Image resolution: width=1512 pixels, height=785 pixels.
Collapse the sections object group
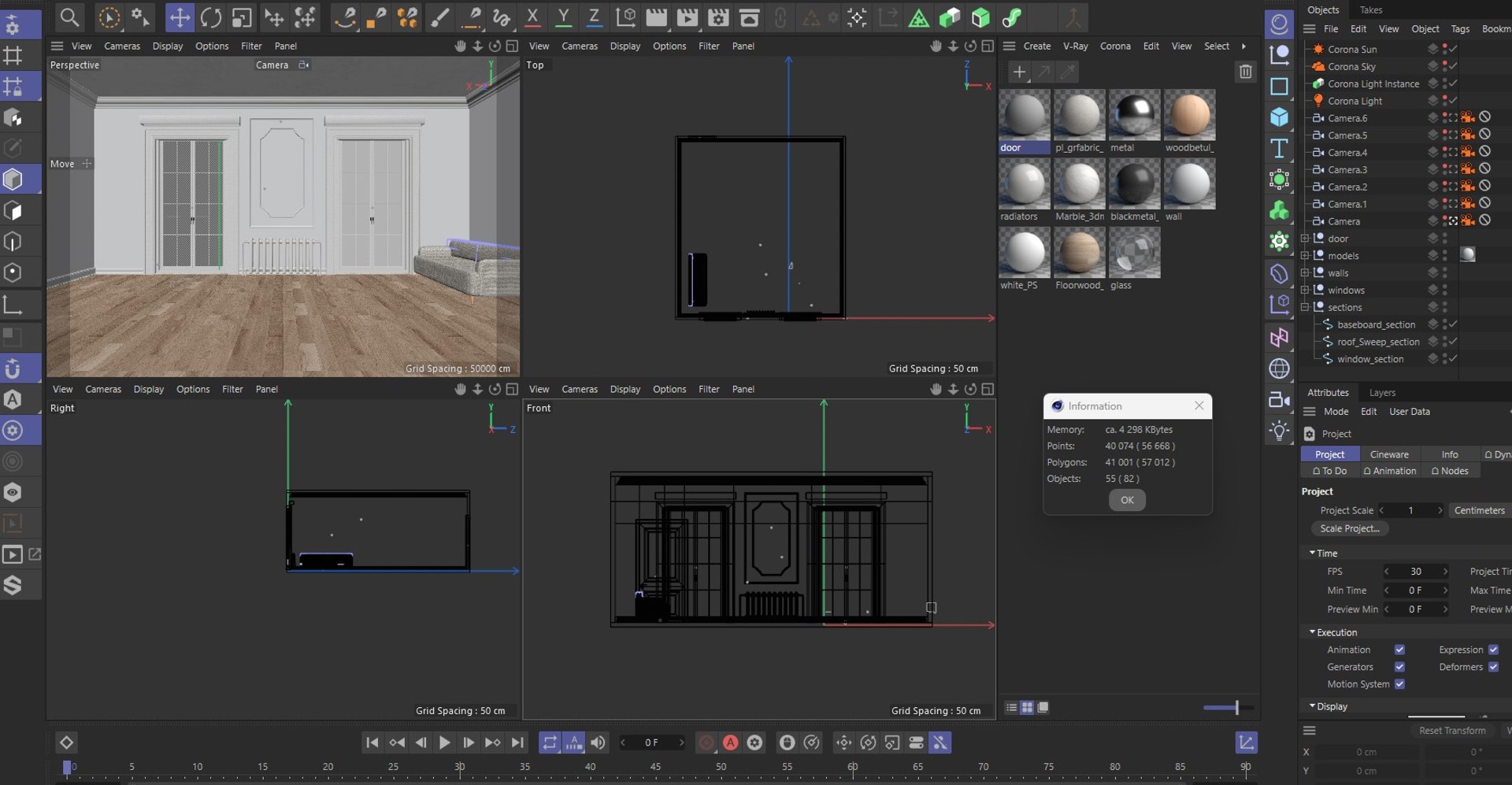click(1305, 308)
